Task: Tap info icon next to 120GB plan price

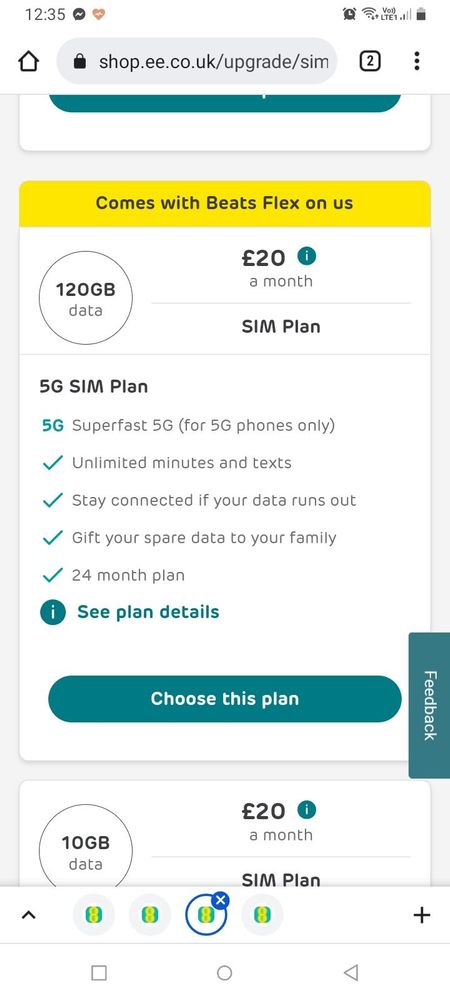Action: (x=307, y=257)
